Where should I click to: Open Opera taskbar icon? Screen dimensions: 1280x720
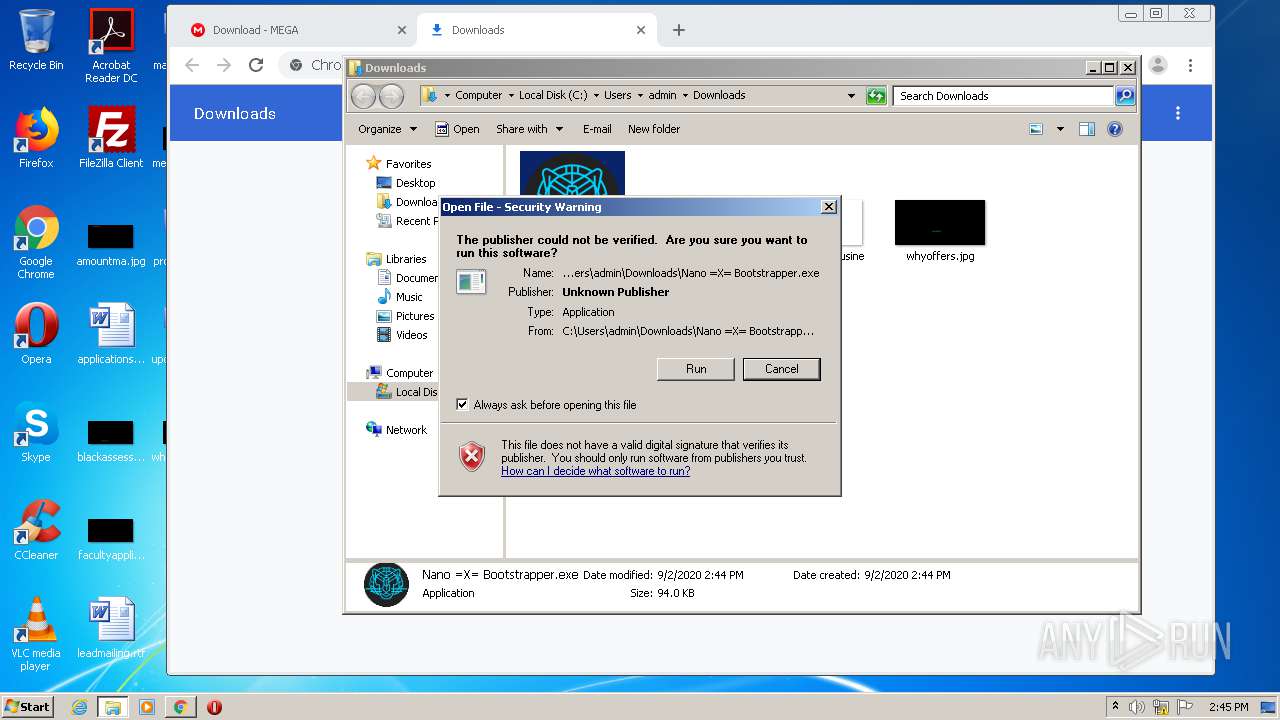click(214, 707)
